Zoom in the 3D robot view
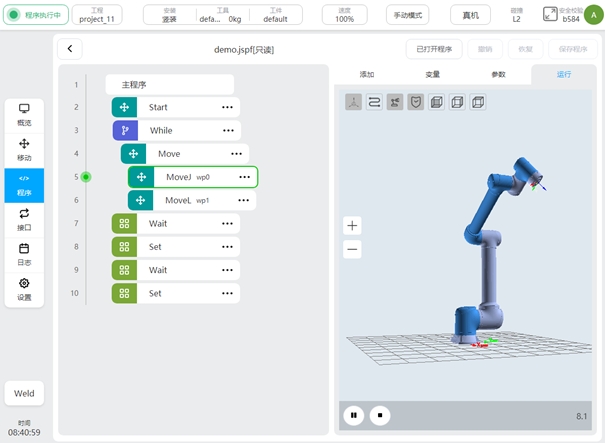Image resolution: width=605 pixels, height=443 pixels. 352,226
